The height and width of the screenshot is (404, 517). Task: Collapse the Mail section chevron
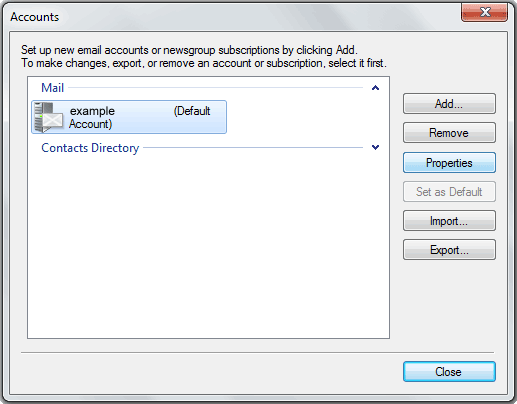(x=375, y=88)
